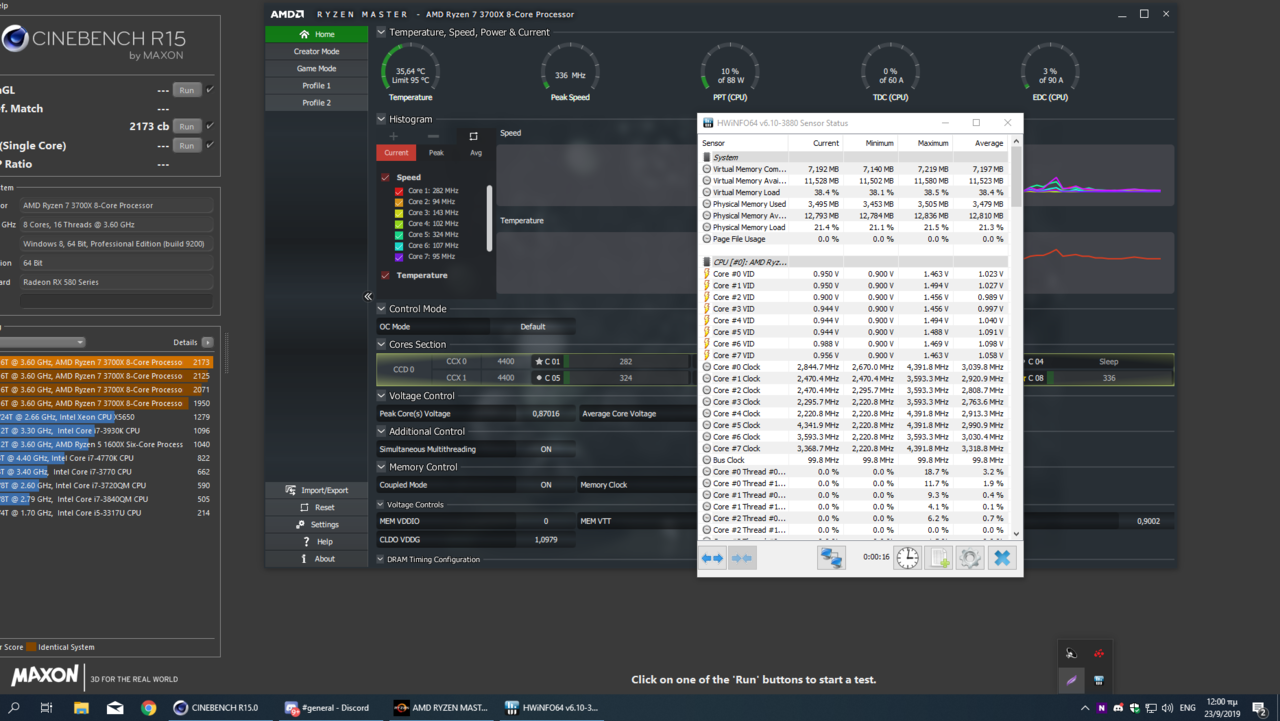
Task: Click HWiNFO shrink-columns blue arrows button
Action: [742, 558]
